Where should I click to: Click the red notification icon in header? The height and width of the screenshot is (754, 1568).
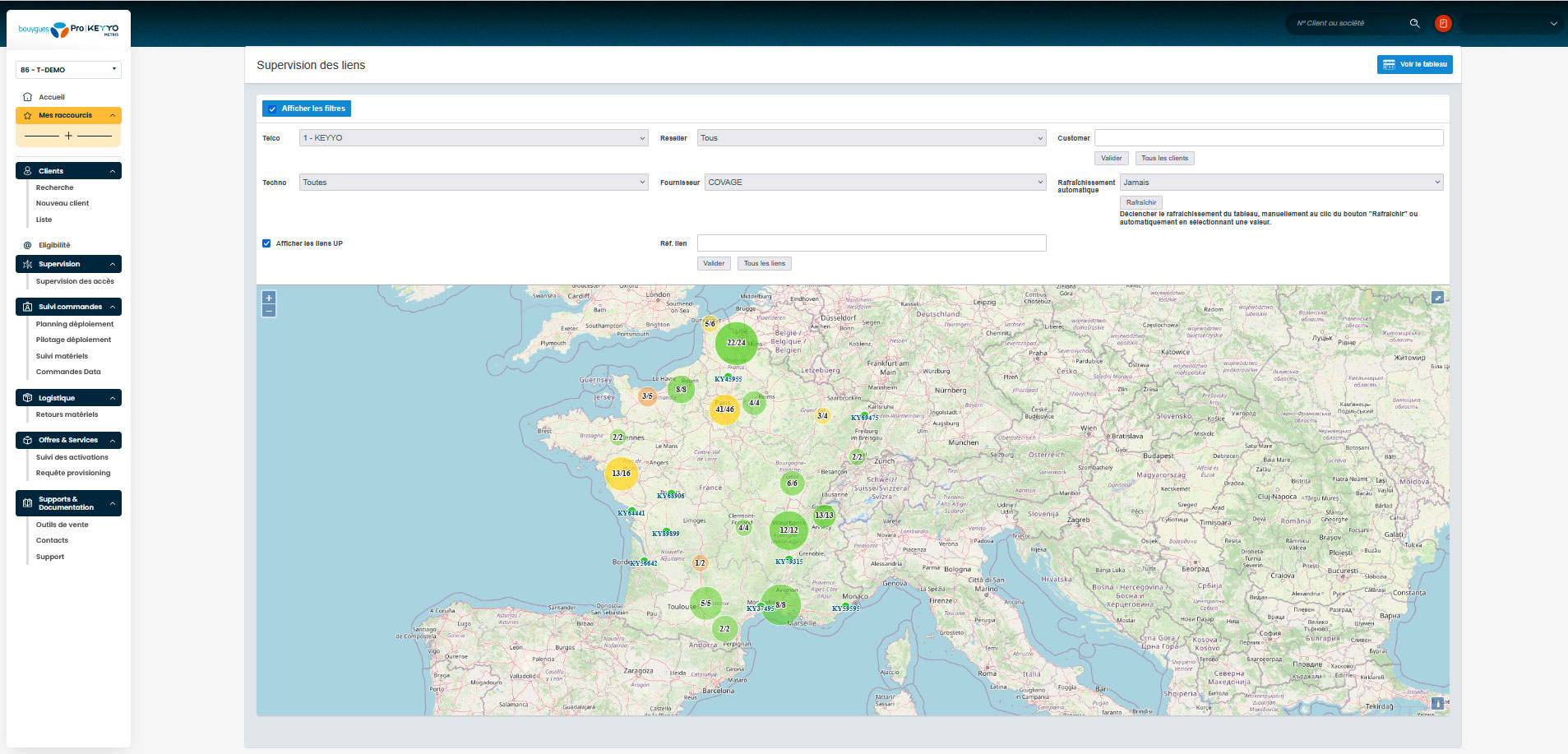click(1443, 23)
